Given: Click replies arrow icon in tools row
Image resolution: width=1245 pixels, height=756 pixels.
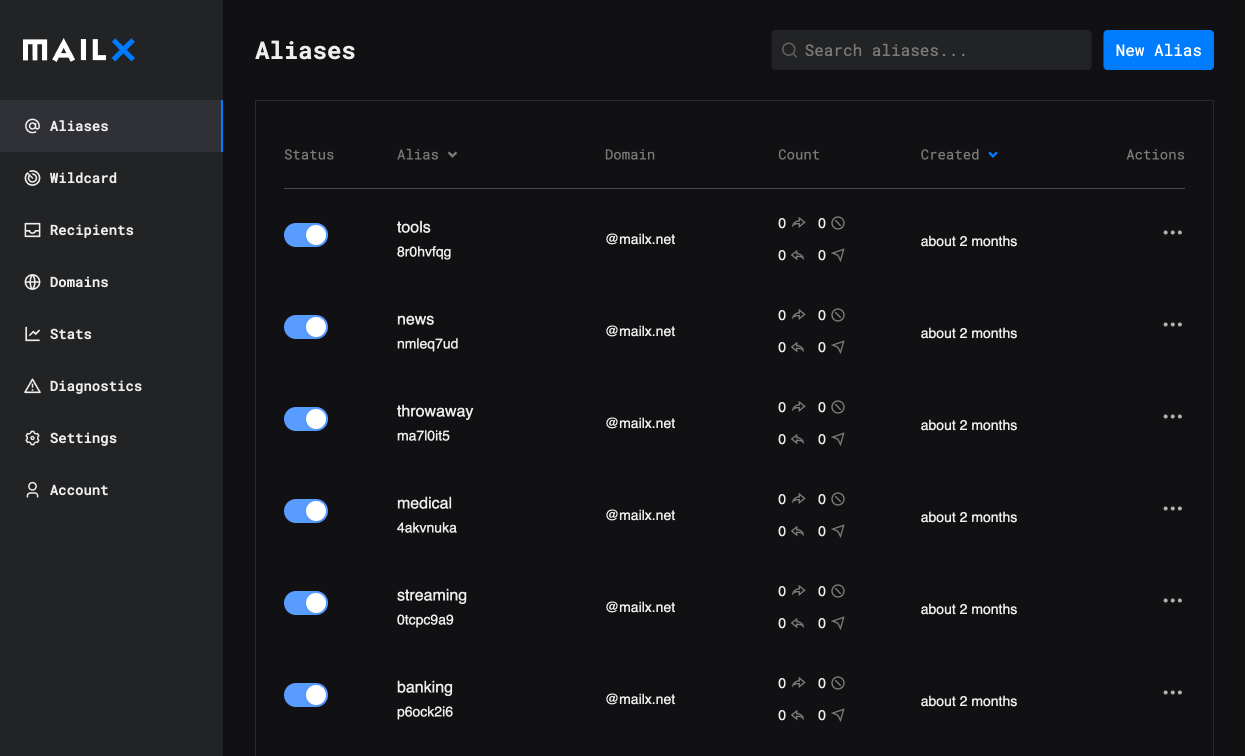Looking at the screenshot, I should [798, 255].
